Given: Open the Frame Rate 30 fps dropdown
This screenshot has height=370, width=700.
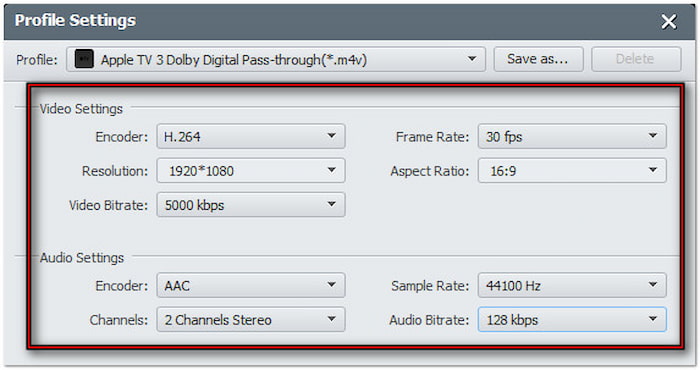Looking at the screenshot, I should (572, 136).
